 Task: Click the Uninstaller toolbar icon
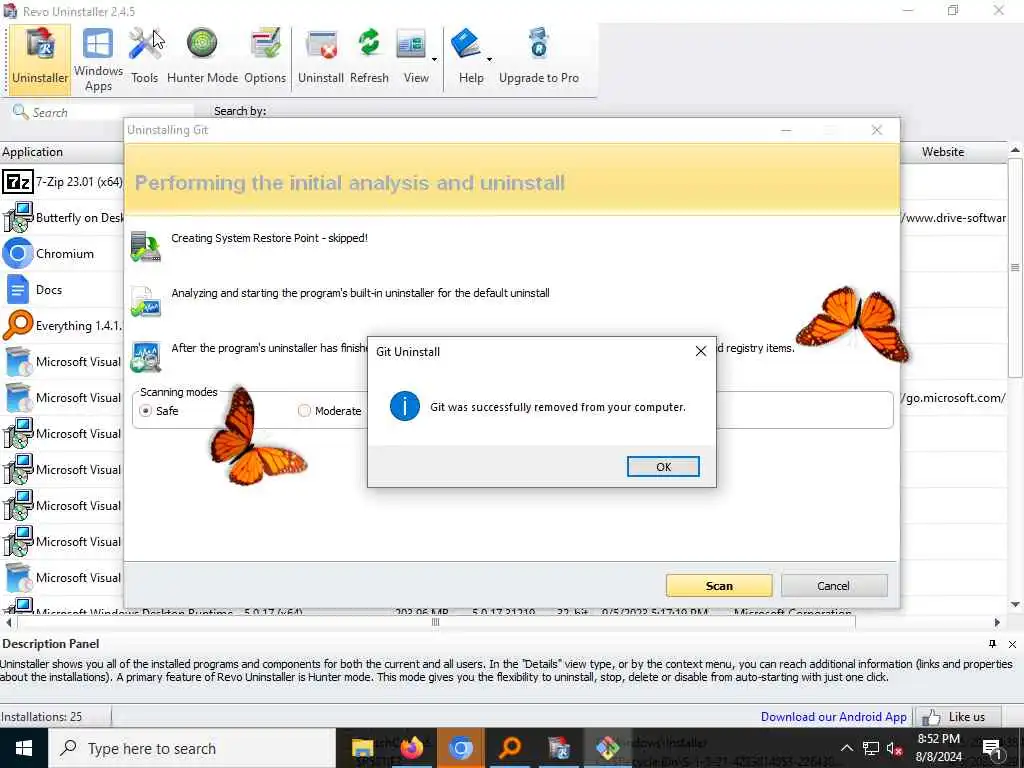point(40,58)
